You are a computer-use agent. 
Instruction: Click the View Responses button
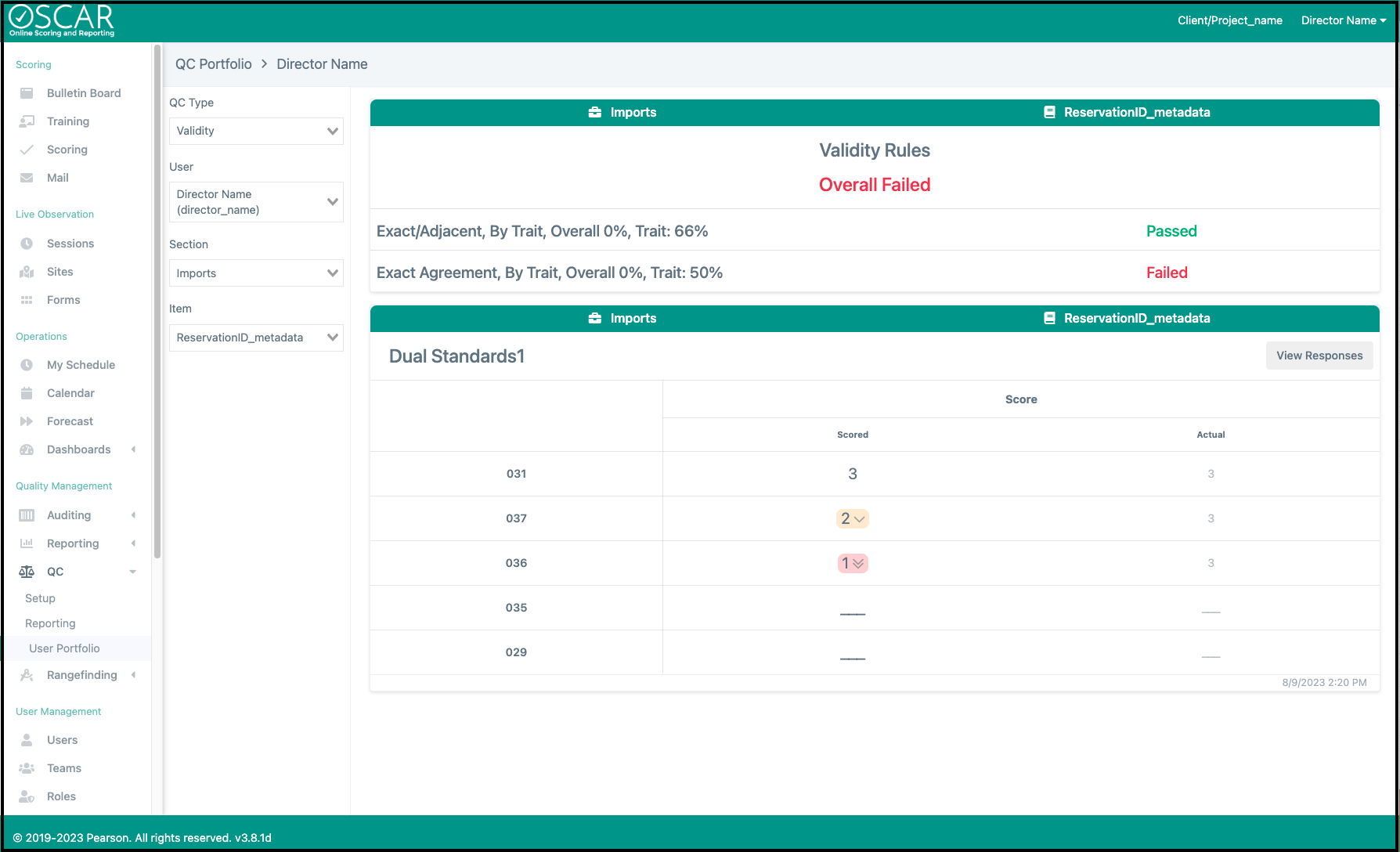pyautogui.click(x=1319, y=356)
